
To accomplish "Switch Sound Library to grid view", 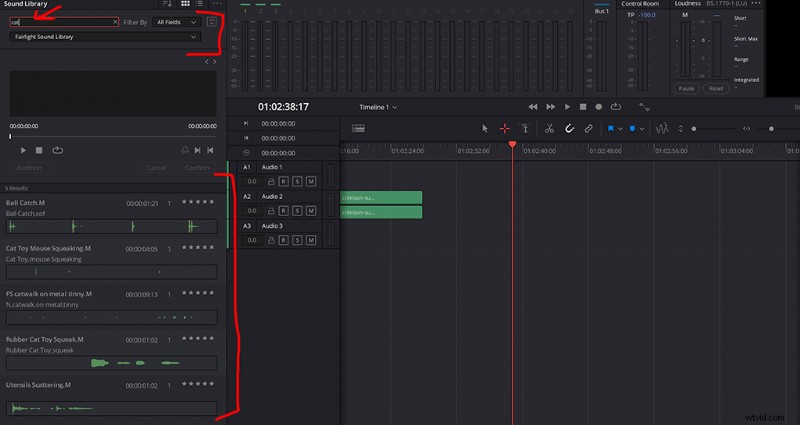I will coord(185,4).
